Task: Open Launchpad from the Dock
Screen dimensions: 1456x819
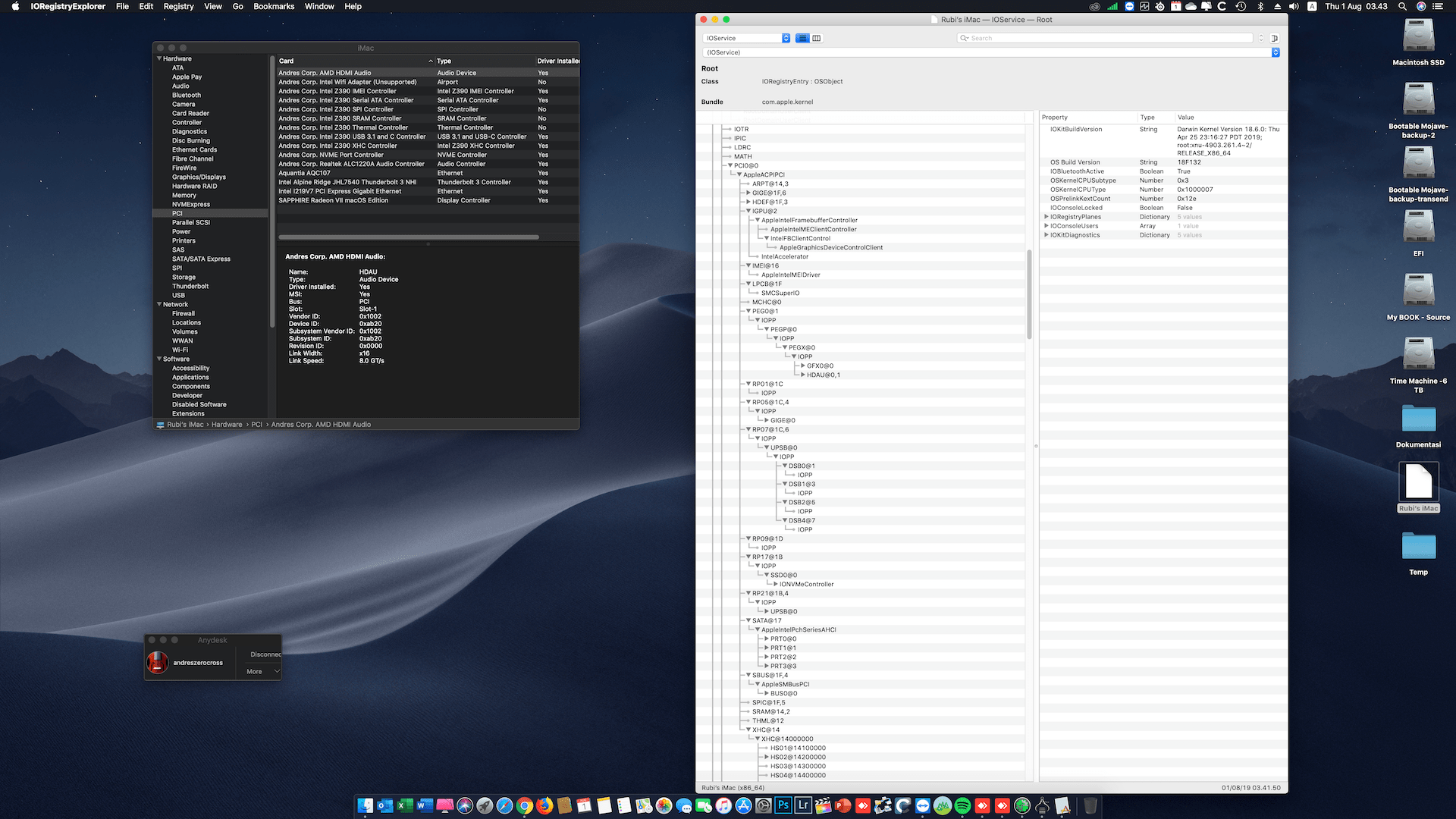Action: click(x=485, y=805)
